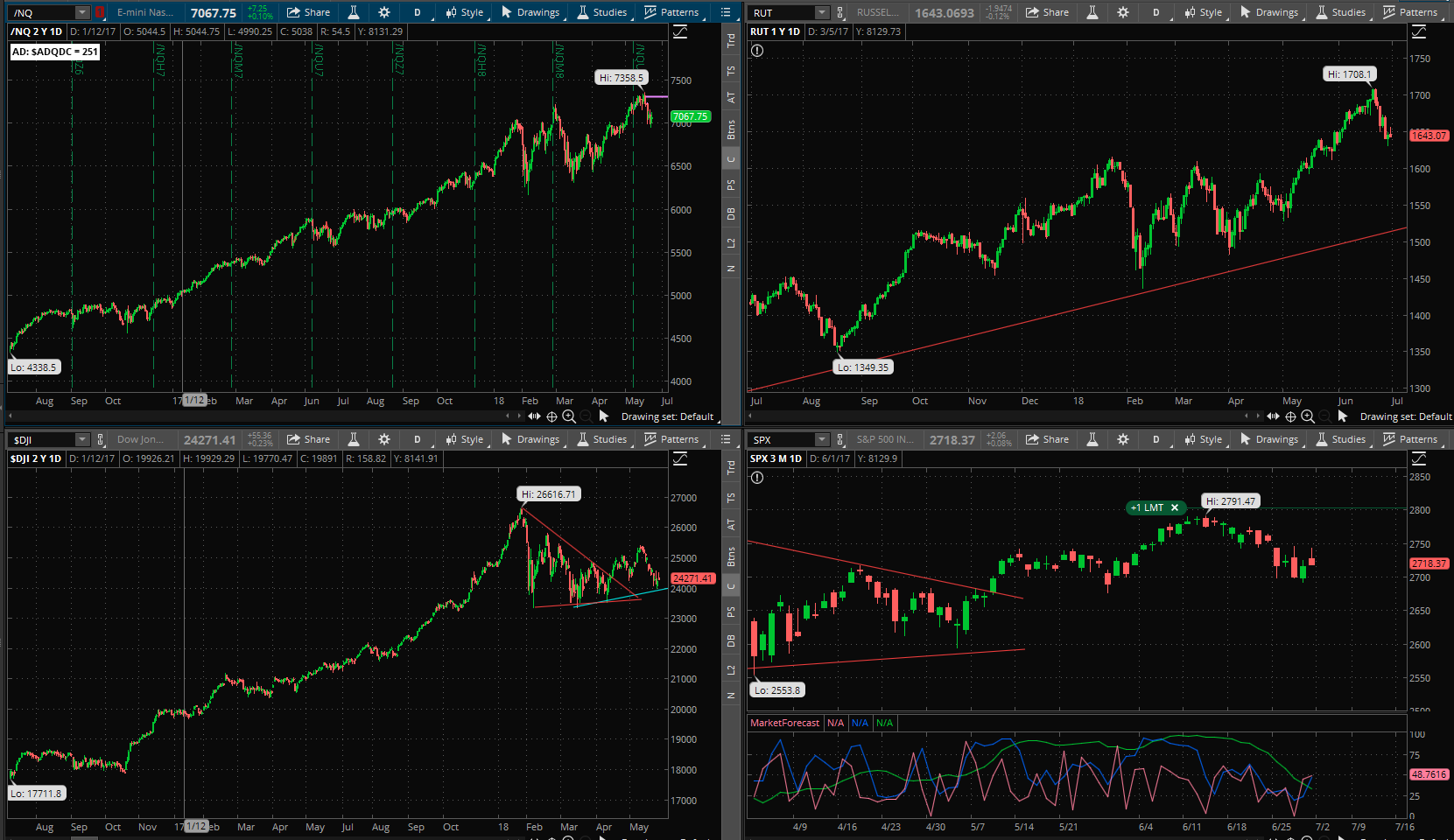The height and width of the screenshot is (840, 1454).
Task: Click Share button in /NQ chart toolbar
Action: (308, 12)
